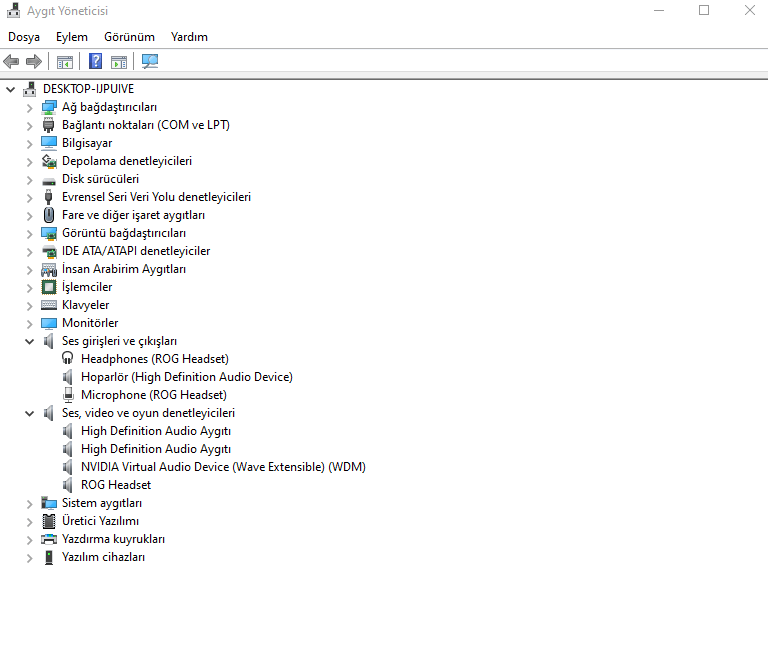768x647 pixels.
Task: Select Microphone (ROG Headset) device
Action: 154,395
